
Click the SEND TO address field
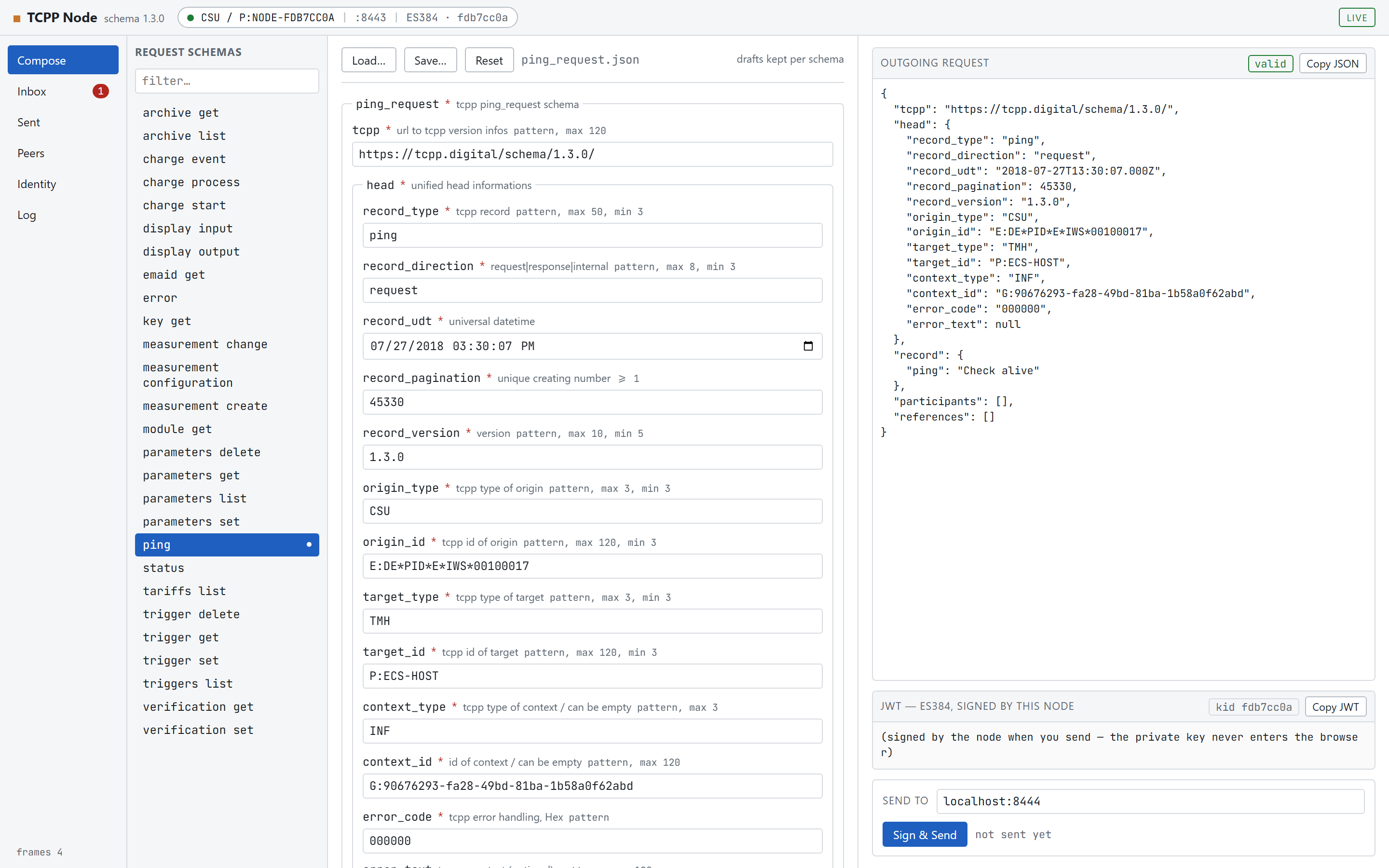(x=1150, y=801)
